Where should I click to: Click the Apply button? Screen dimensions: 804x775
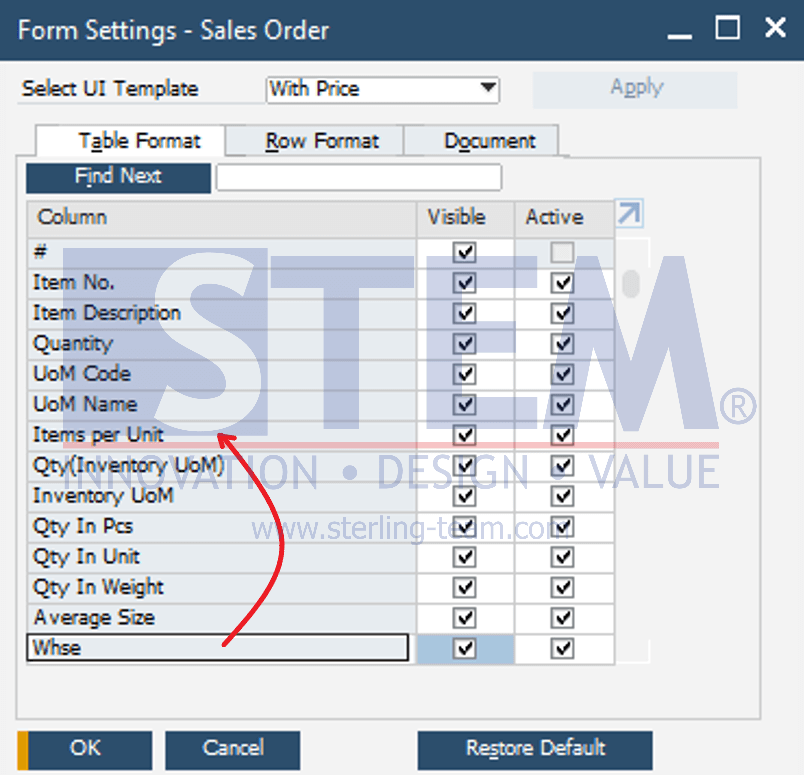[635, 90]
